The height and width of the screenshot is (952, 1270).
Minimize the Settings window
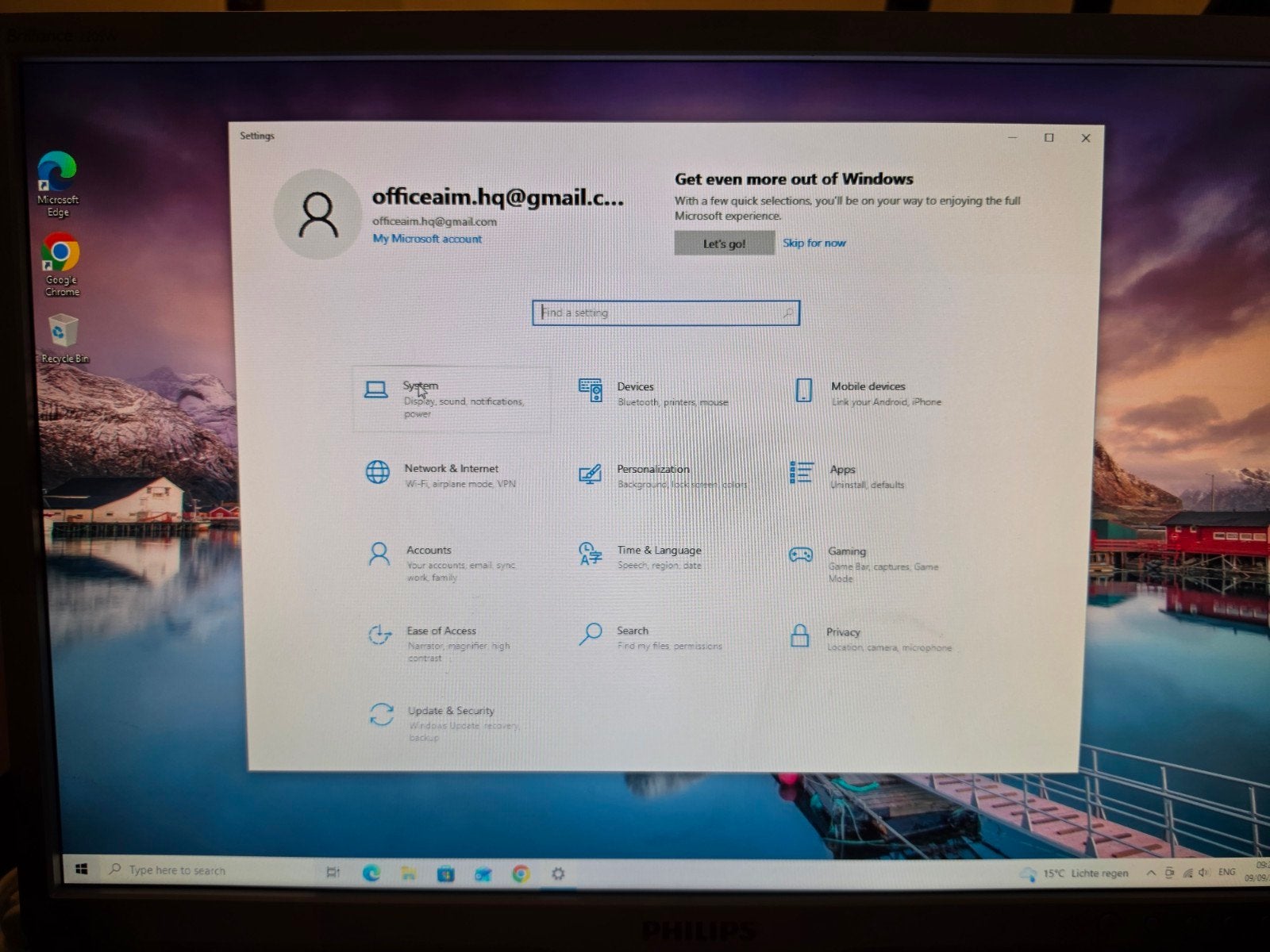pyautogui.click(x=1013, y=138)
